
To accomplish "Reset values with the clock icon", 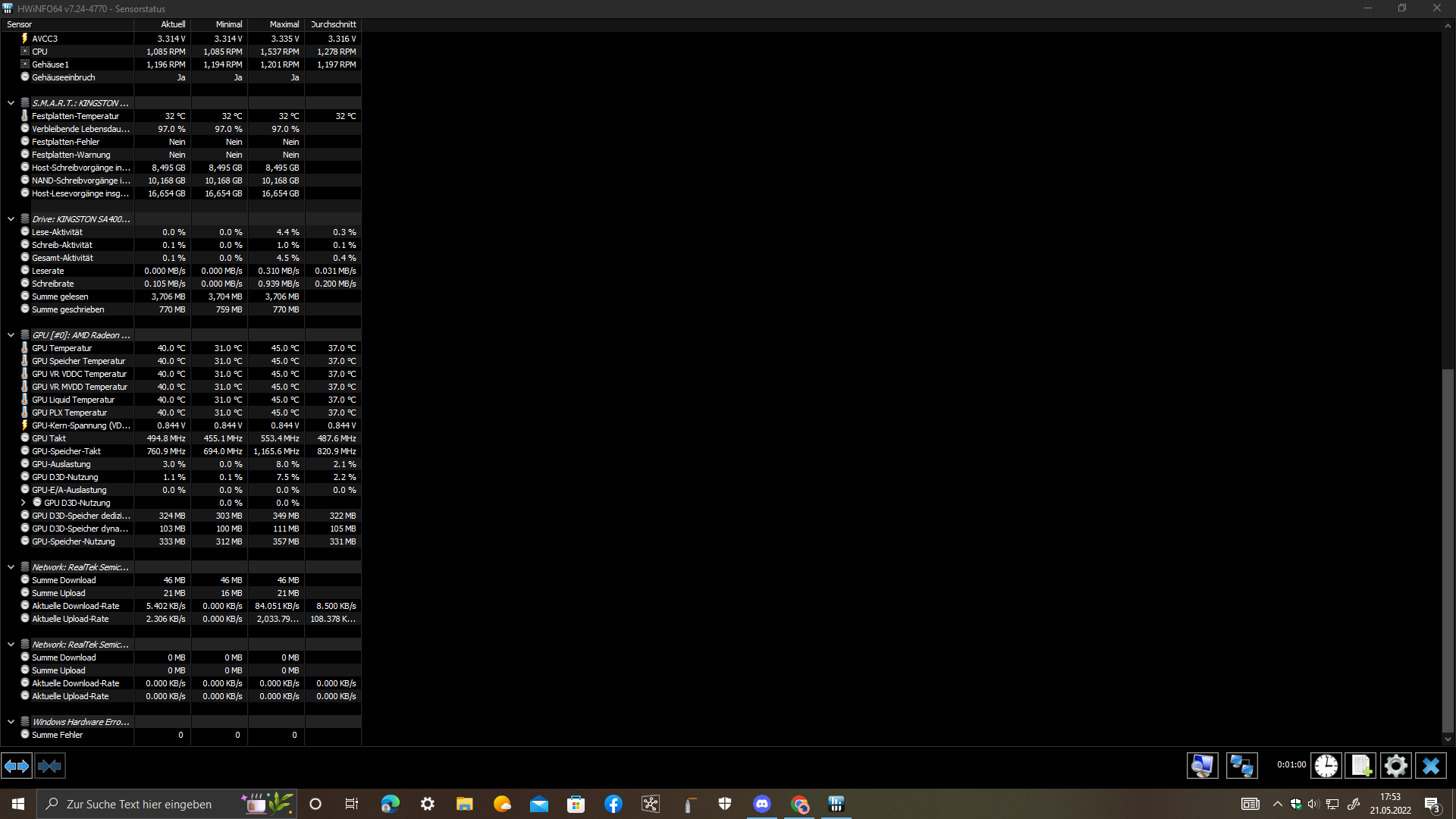I will point(1326,766).
